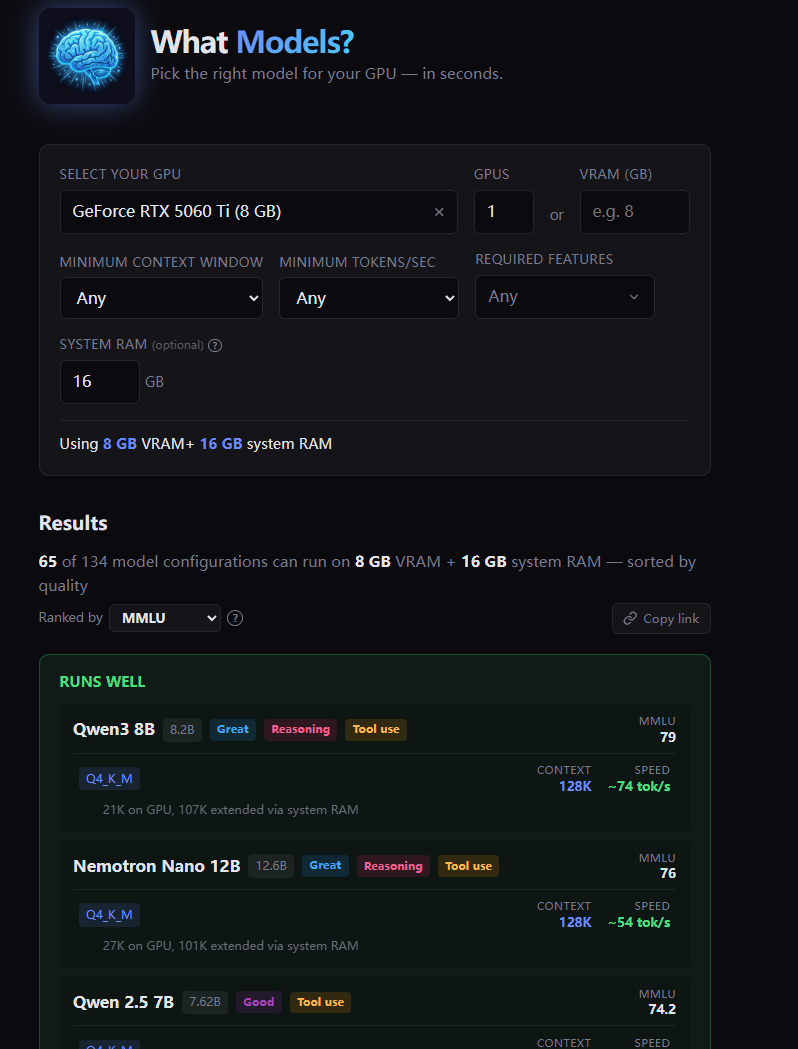Click the Q4_K_M tag under Nemotron Nano 12B

pyautogui.click(x=109, y=915)
